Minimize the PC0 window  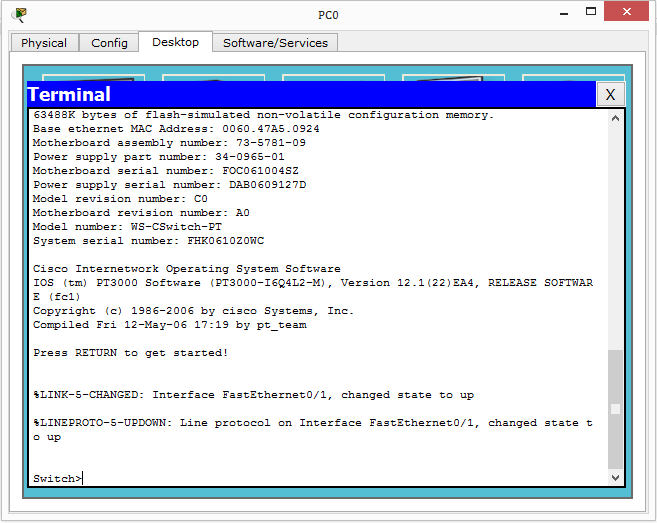pos(564,13)
